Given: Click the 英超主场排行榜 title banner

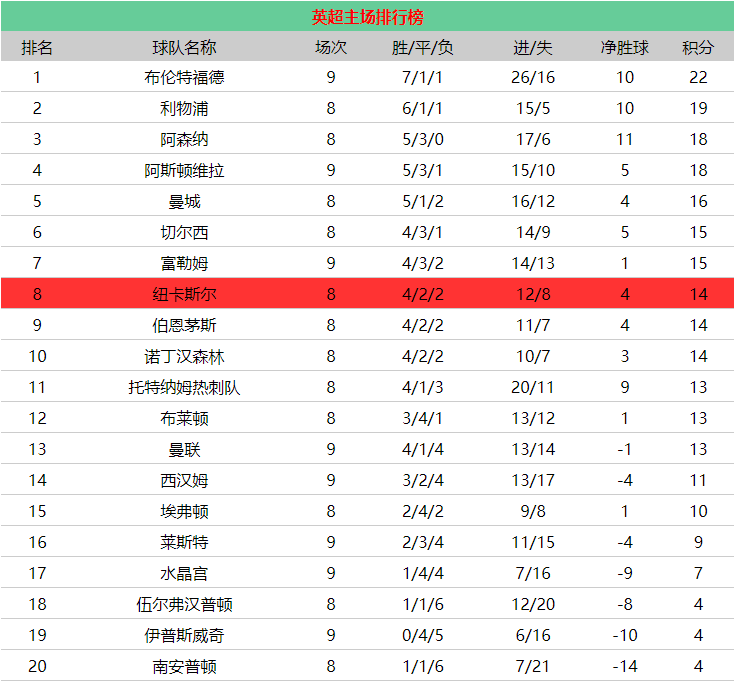Looking at the screenshot, I should coord(367,17).
